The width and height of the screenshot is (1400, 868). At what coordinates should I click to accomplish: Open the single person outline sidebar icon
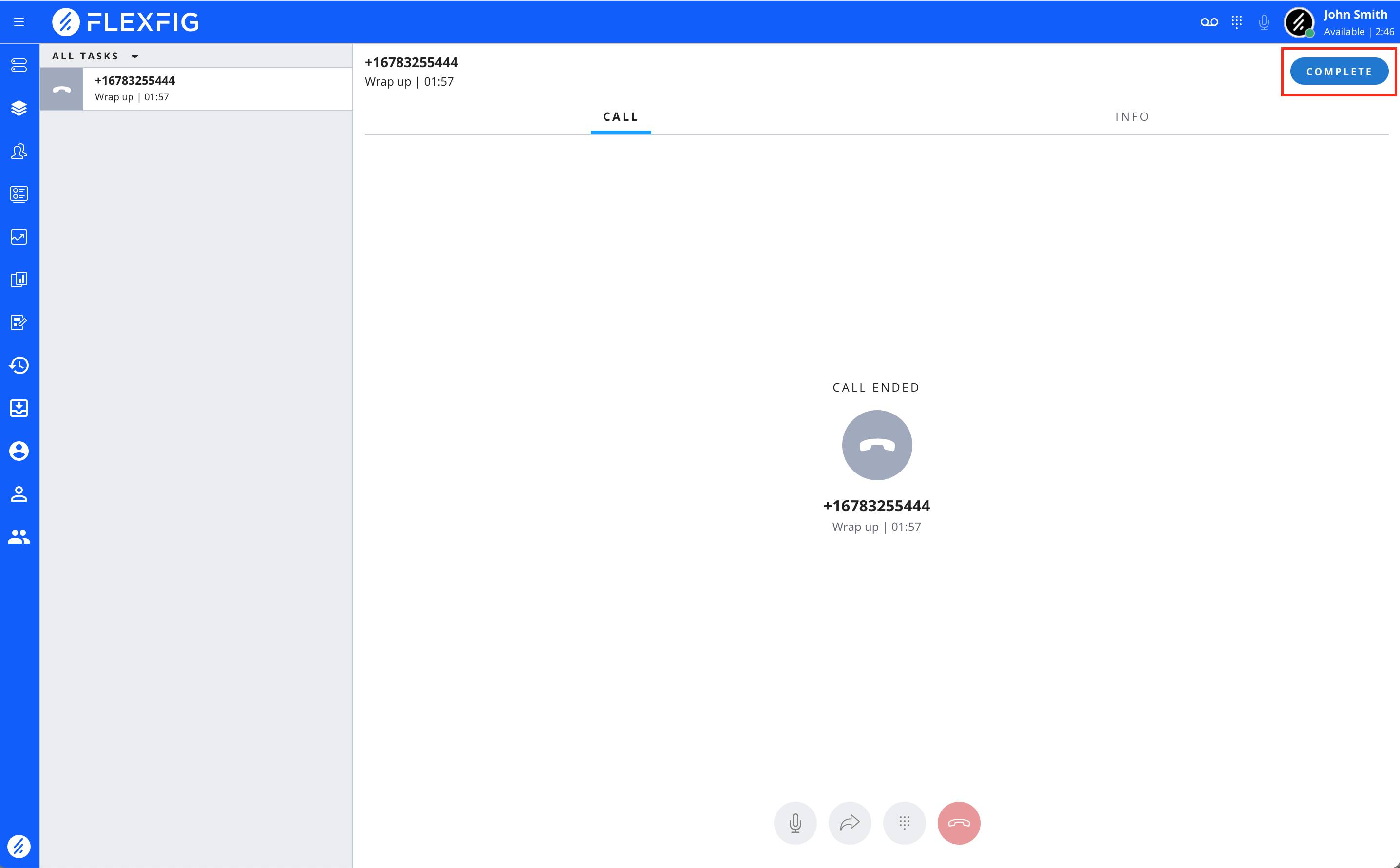pos(19,494)
